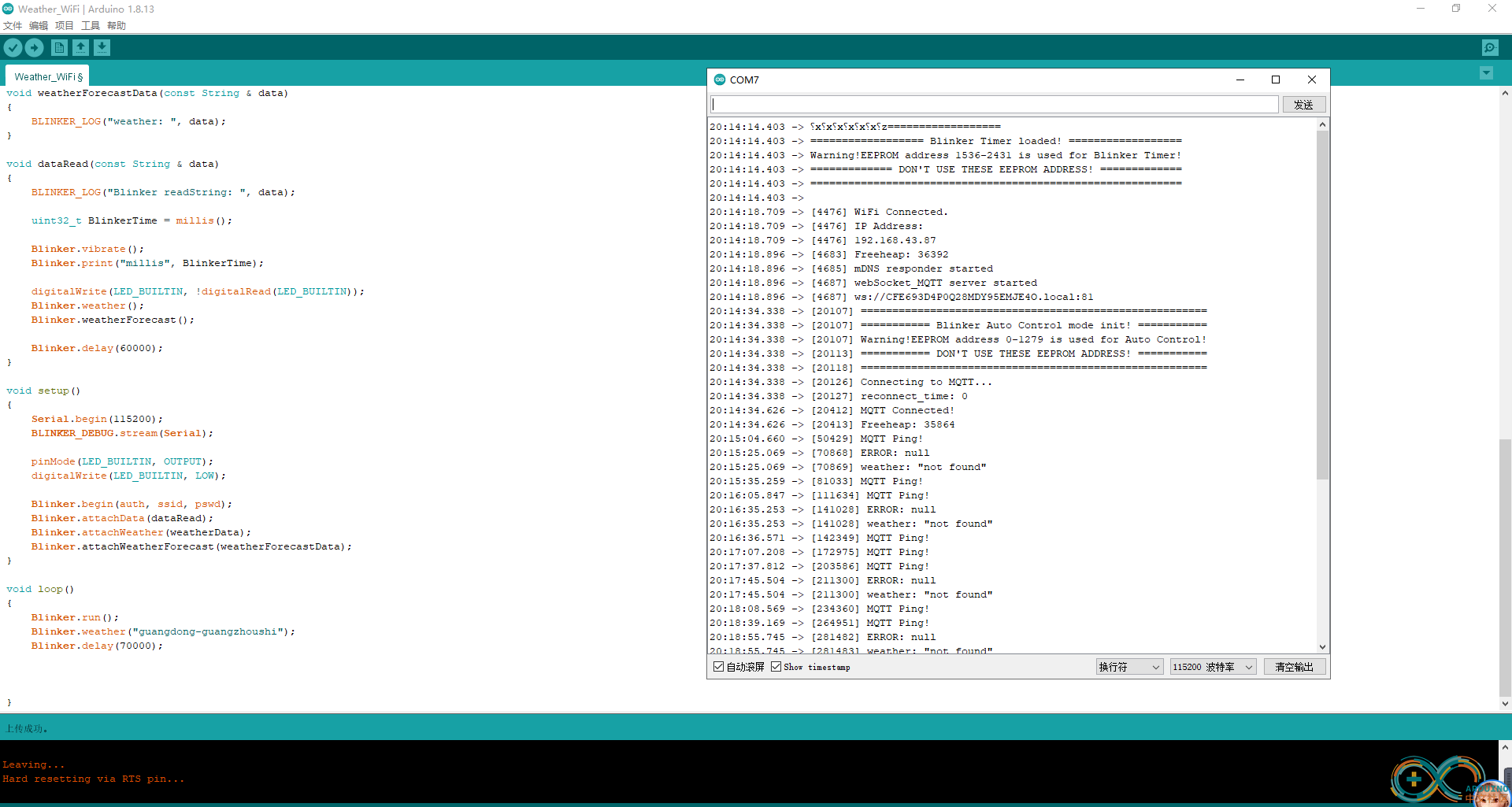
Task: Open the tab menu dropdown arrow
Action: [x=1486, y=73]
